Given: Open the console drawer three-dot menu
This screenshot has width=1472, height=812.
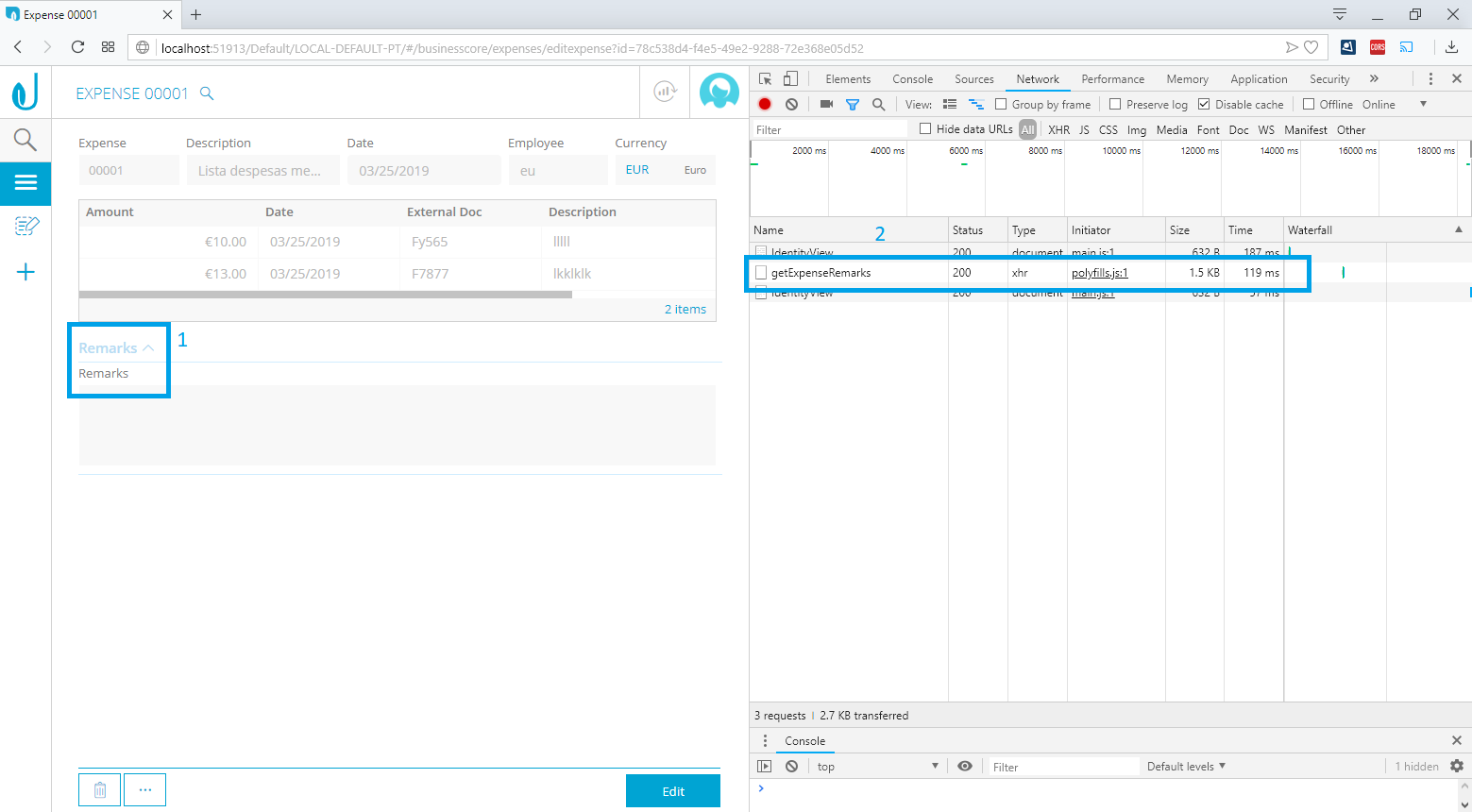Looking at the screenshot, I should pyautogui.click(x=765, y=740).
